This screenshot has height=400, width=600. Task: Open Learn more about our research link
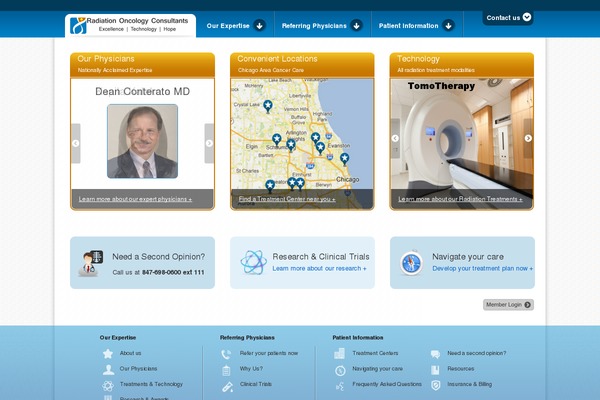319,269
